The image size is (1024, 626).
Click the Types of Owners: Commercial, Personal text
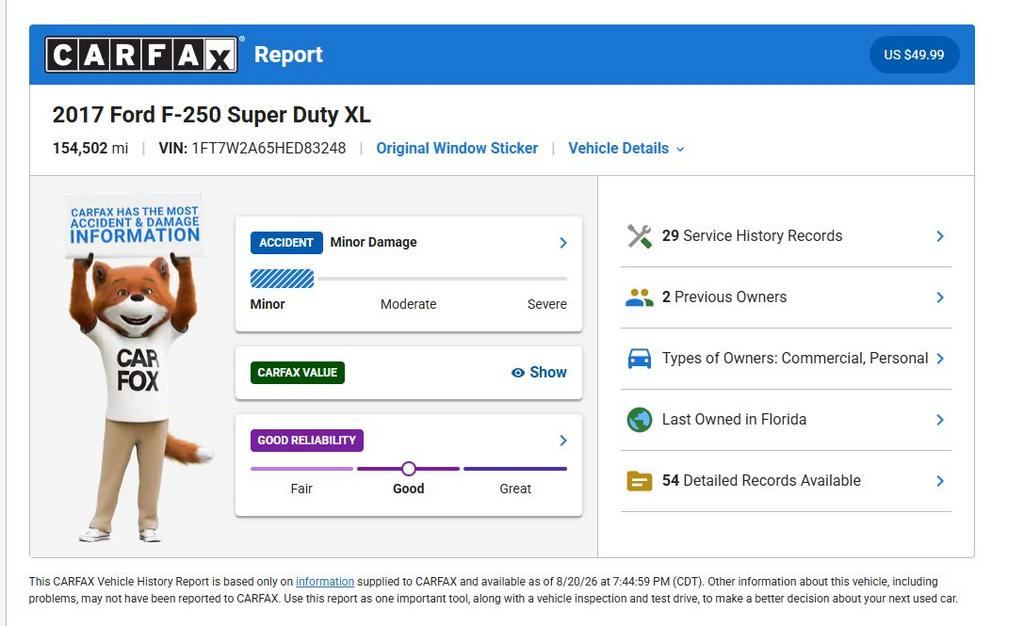pyautogui.click(x=795, y=358)
